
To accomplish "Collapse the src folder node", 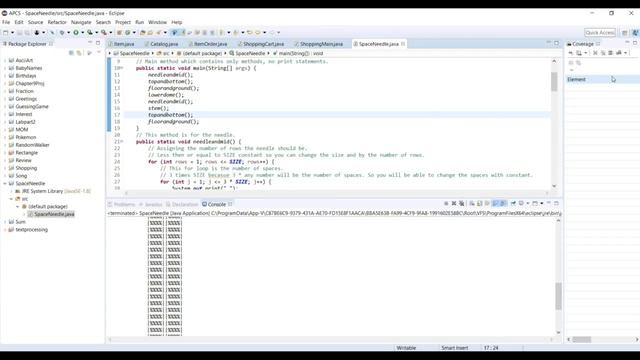I will [x=11, y=199].
